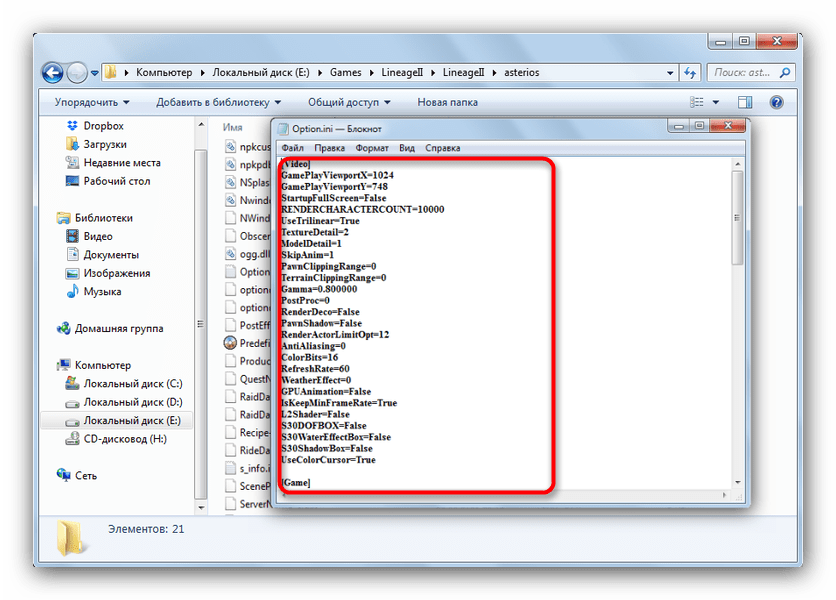Select Домашняя группа in navigation pane
836x600 pixels.
pos(110,329)
